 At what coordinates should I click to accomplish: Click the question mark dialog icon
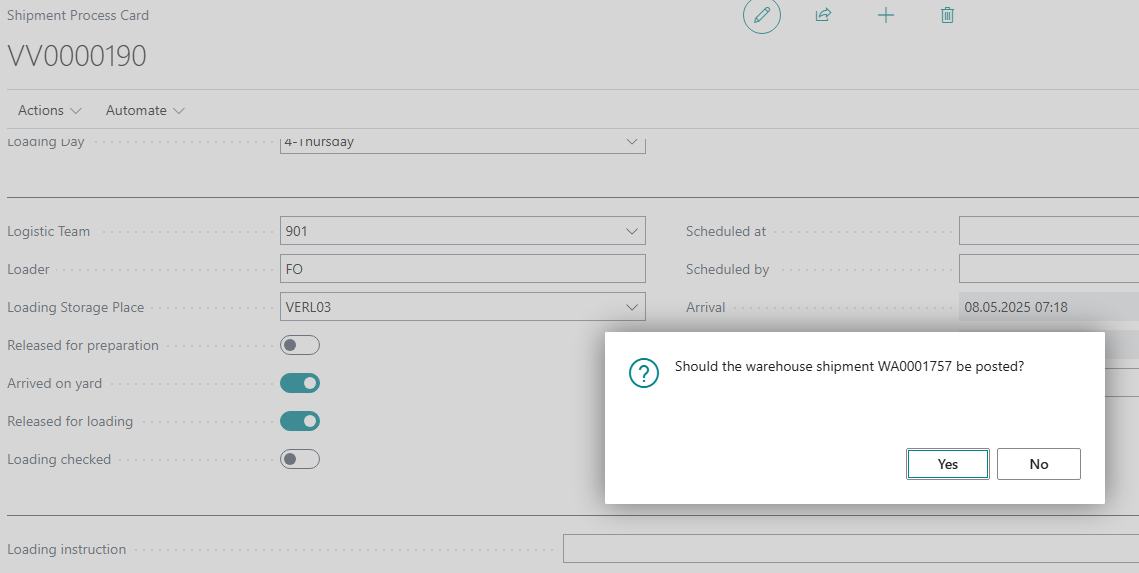point(643,374)
